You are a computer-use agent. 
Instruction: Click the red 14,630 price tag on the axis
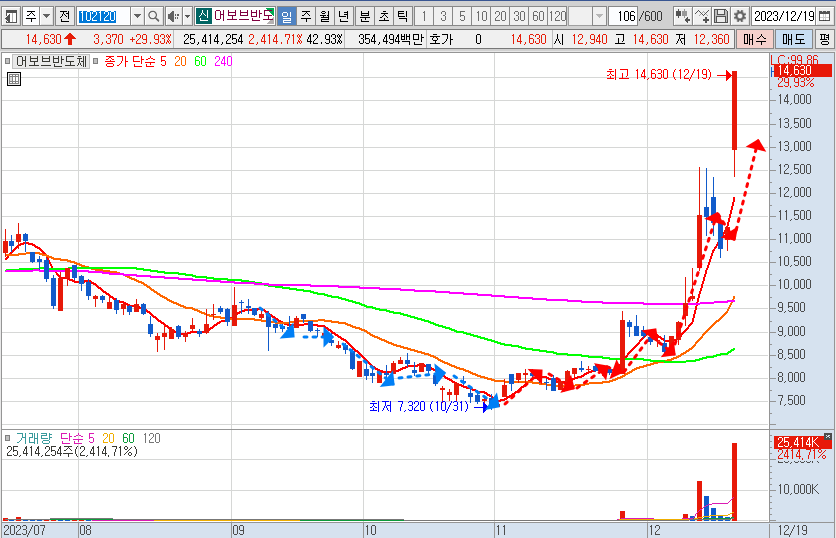[802, 70]
